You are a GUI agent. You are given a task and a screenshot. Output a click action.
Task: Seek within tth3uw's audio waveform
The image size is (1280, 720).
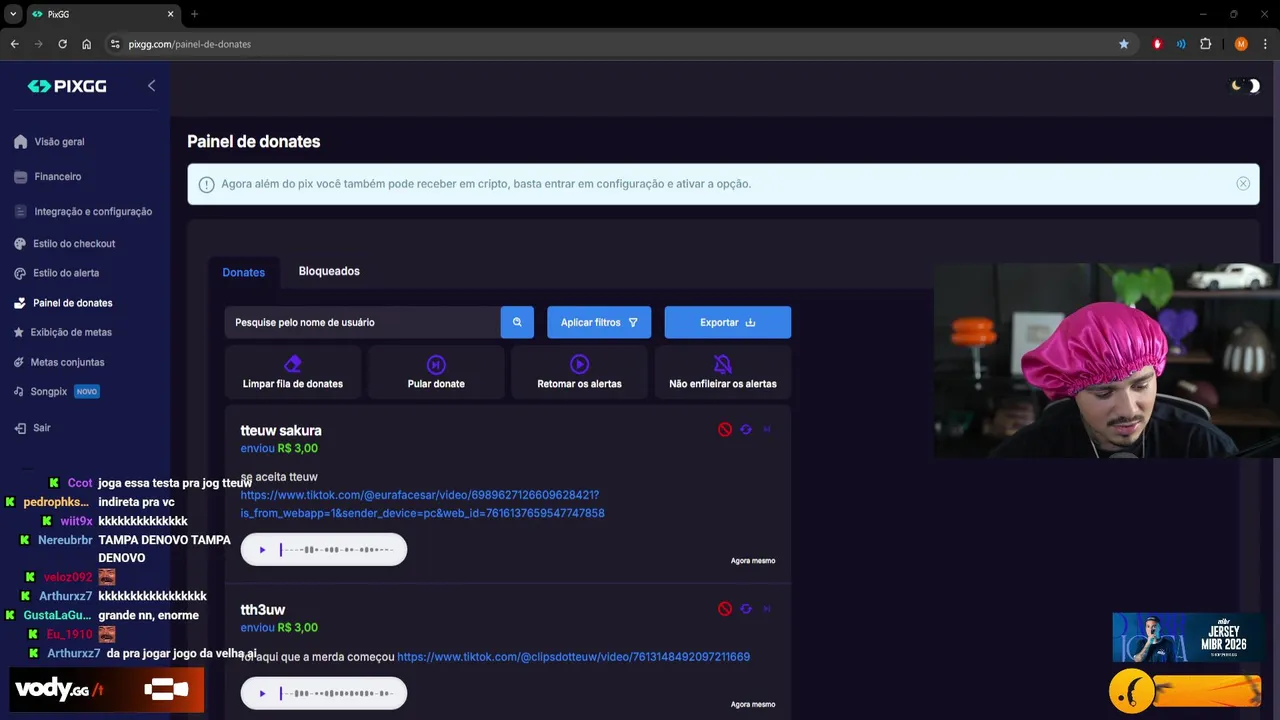pos(337,693)
